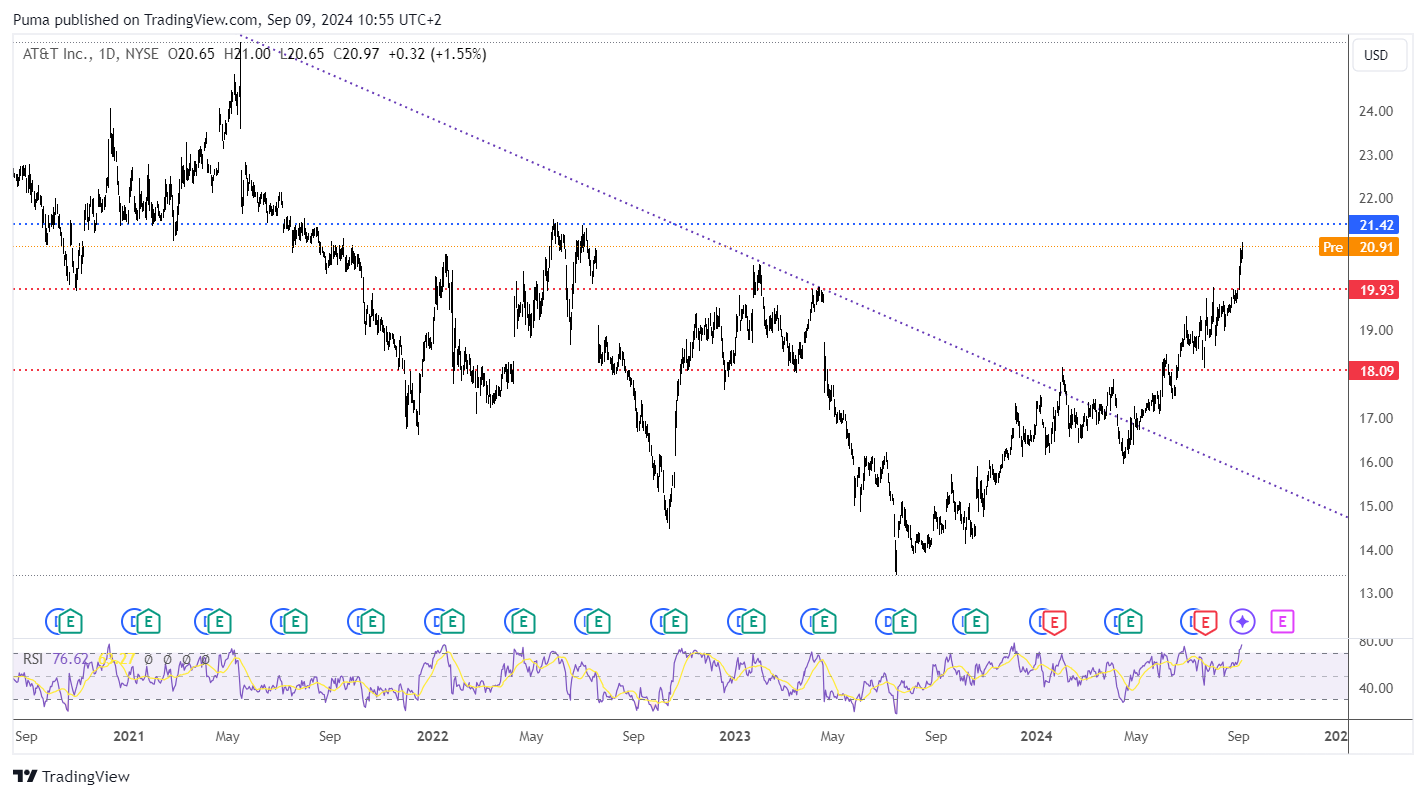Click the April 2023 earnings marker

(x=823, y=622)
